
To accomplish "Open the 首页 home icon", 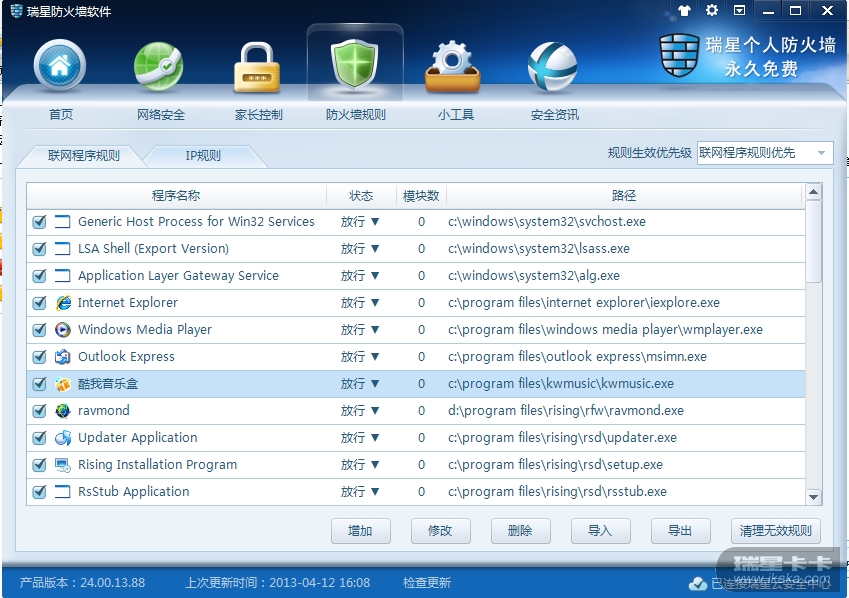I will pos(60,67).
